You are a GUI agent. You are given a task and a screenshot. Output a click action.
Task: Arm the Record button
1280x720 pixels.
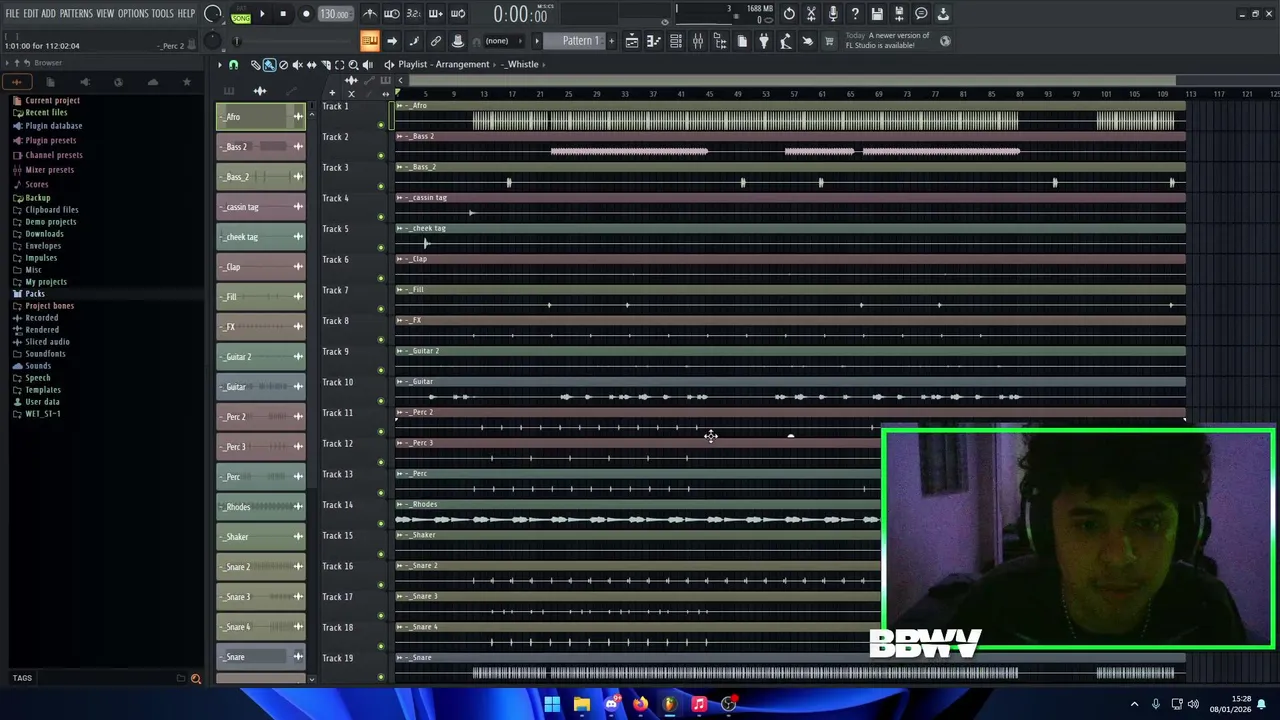[306, 14]
